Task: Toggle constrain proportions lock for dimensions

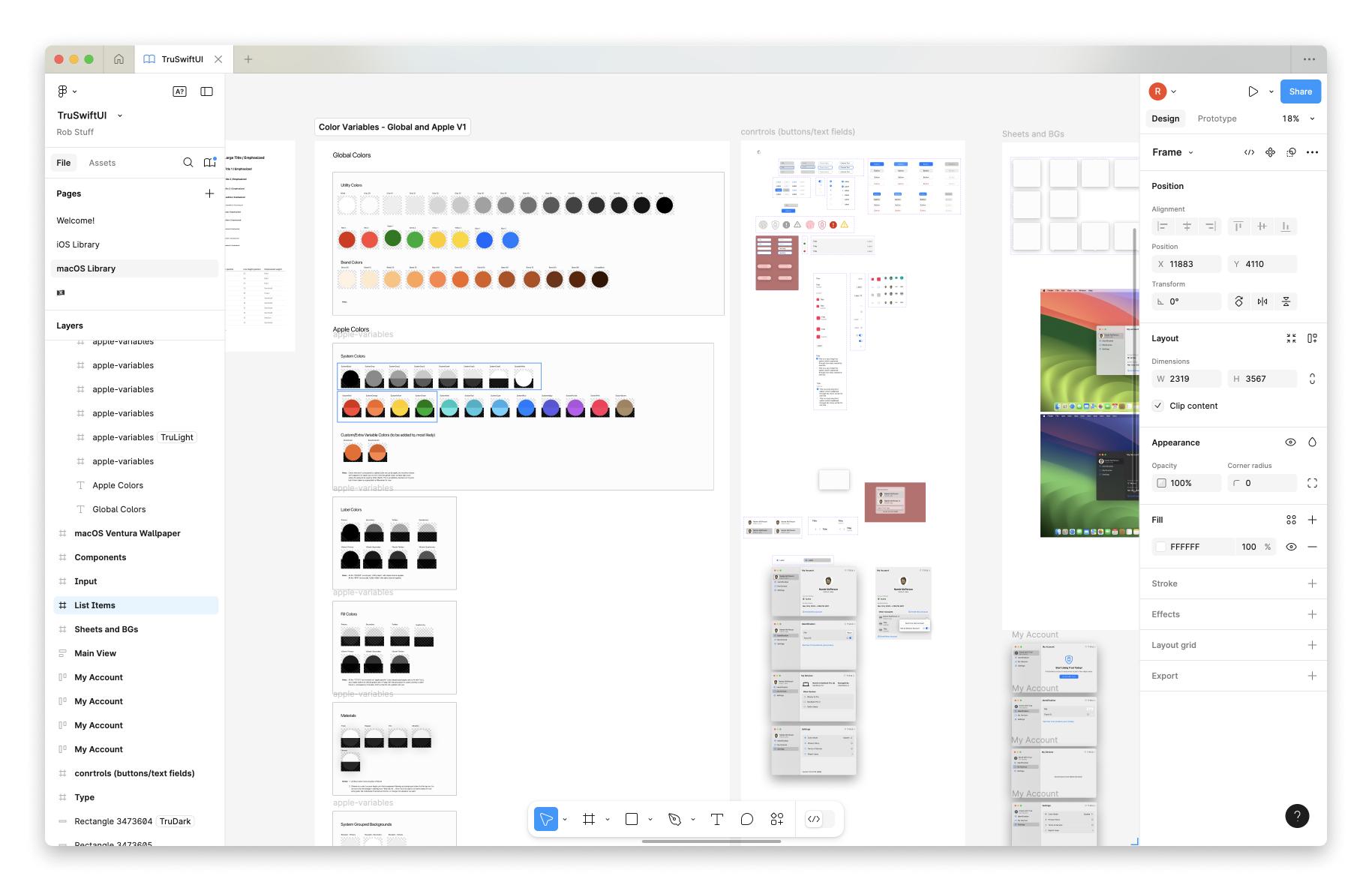Action: point(1312,379)
